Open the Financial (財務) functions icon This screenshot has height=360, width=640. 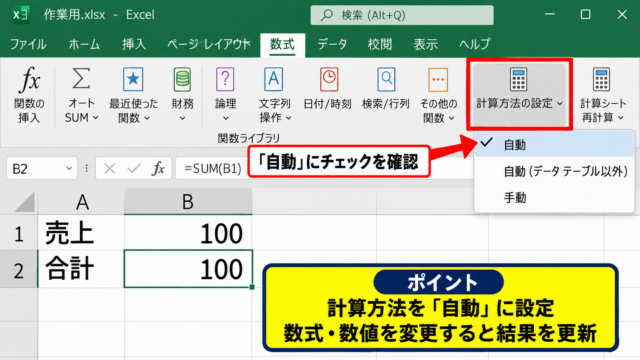[182, 79]
